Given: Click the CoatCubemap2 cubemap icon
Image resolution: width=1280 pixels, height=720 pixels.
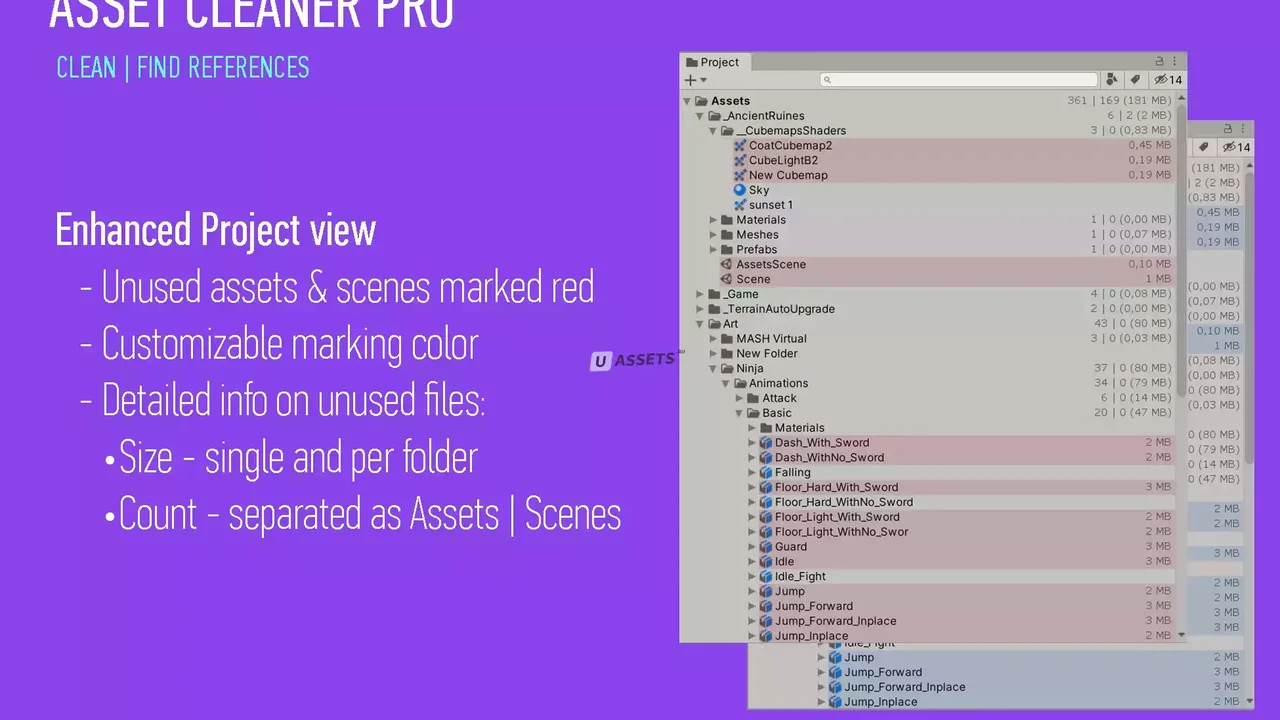Looking at the screenshot, I should 740,145.
